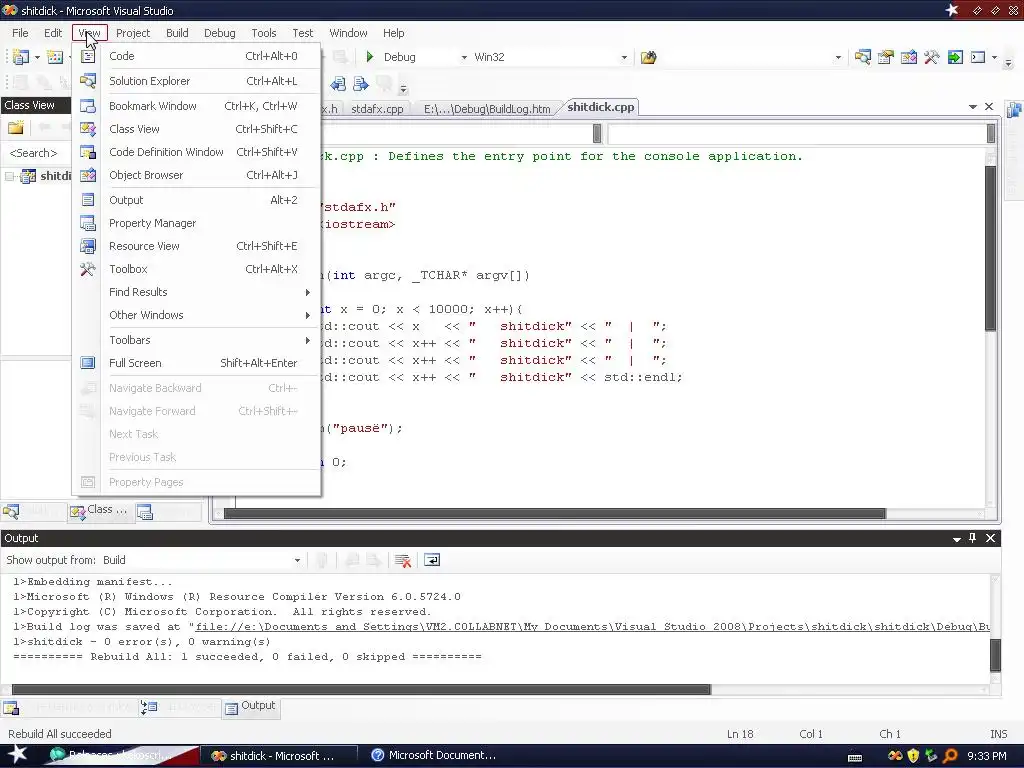The image size is (1024, 768).
Task: Click the Add New Item toolbar icon
Action: click(56, 57)
